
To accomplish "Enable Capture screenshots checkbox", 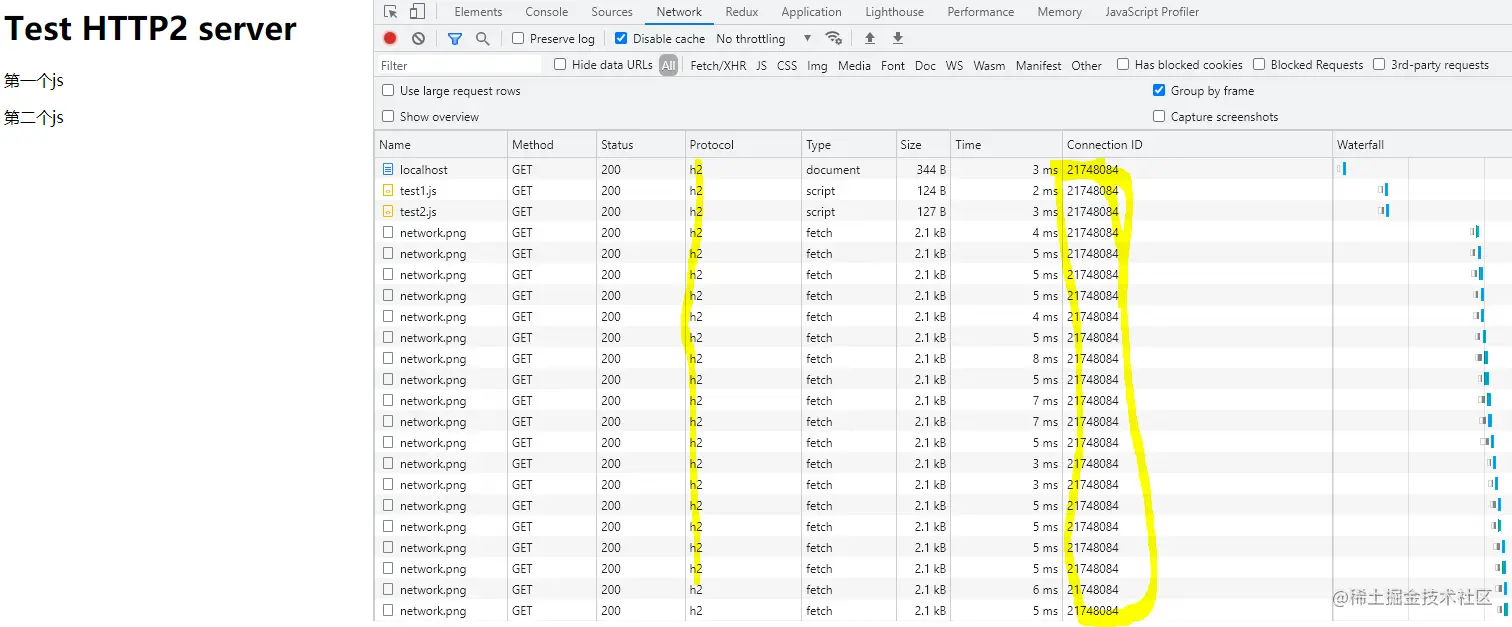I will [1159, 116].
